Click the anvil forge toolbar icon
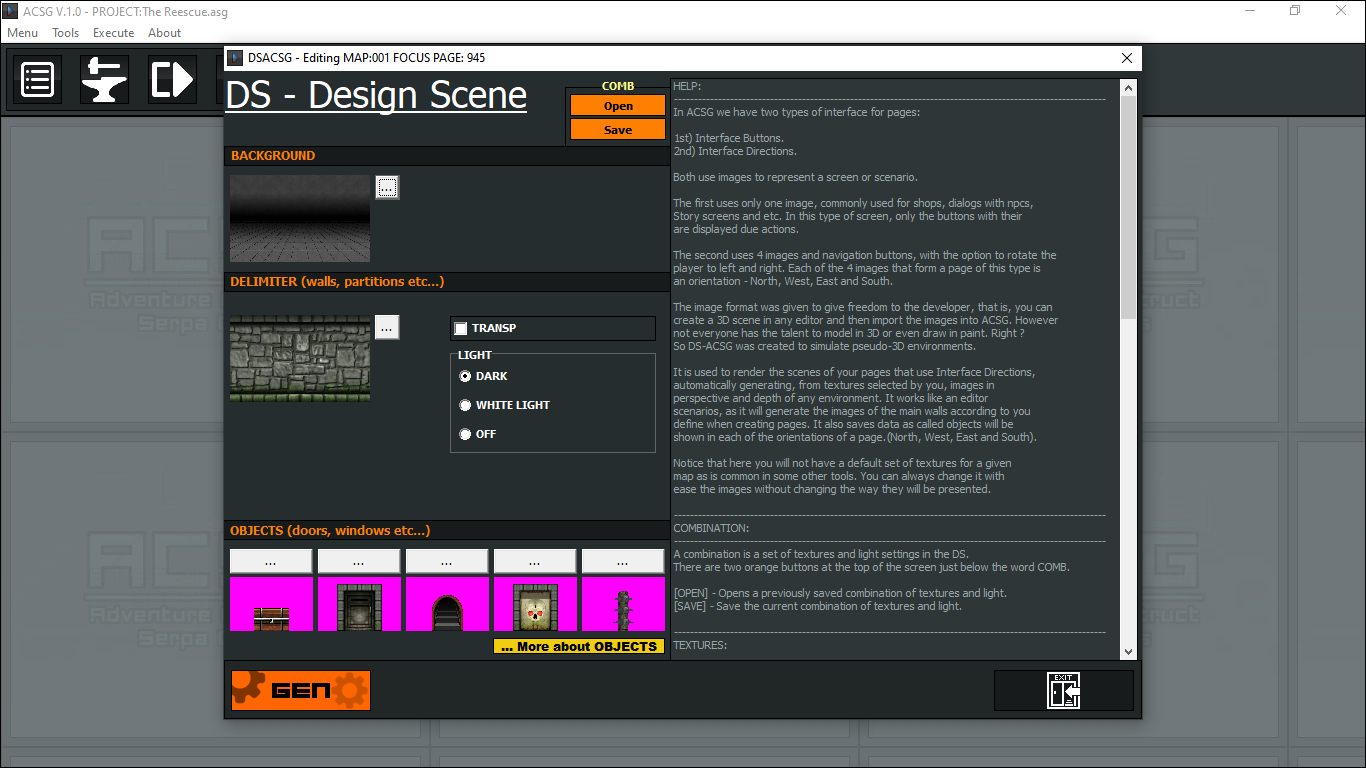1366x768 pixels. click(x=104, y=80)
